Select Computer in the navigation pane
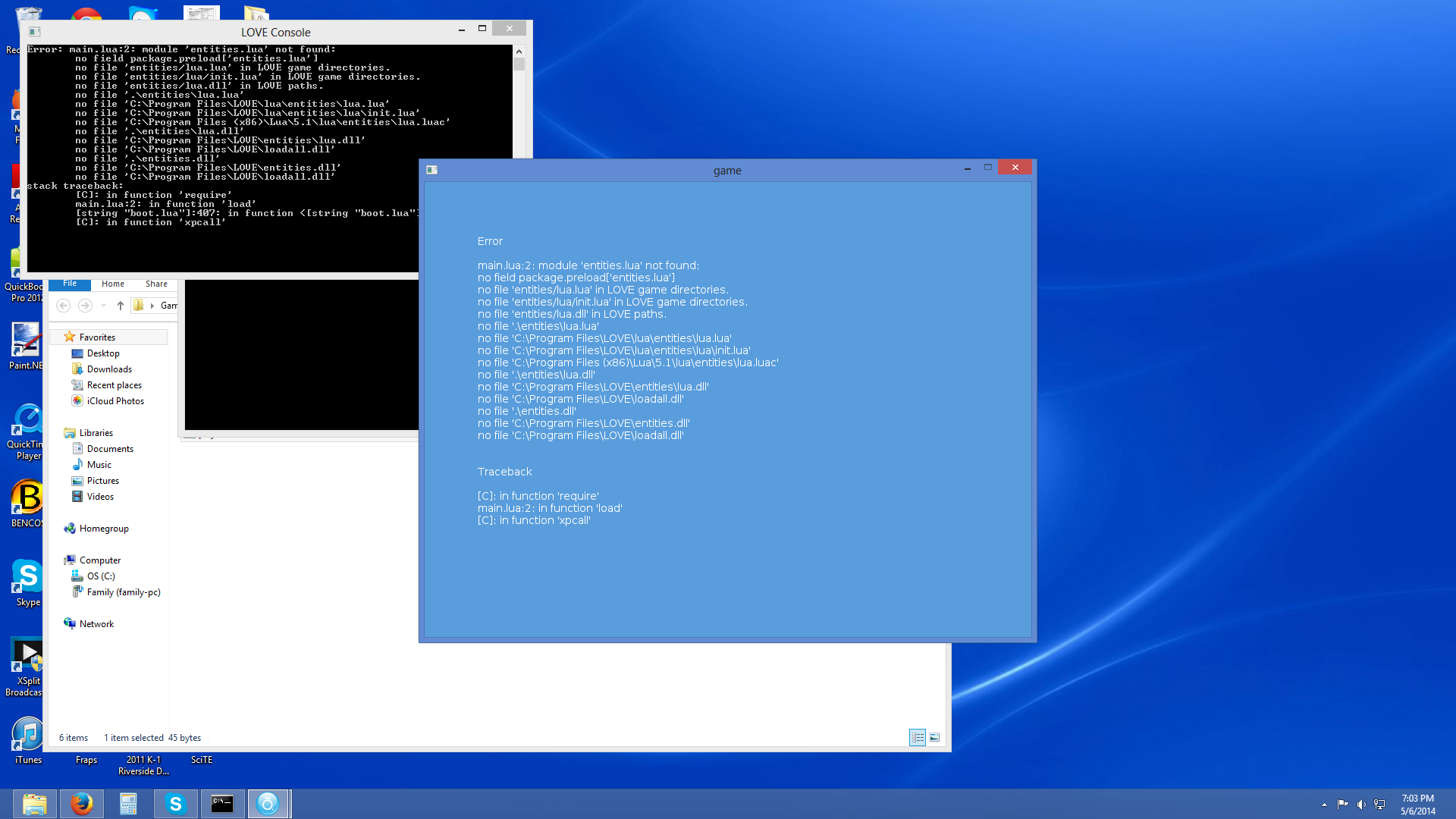 99,560
